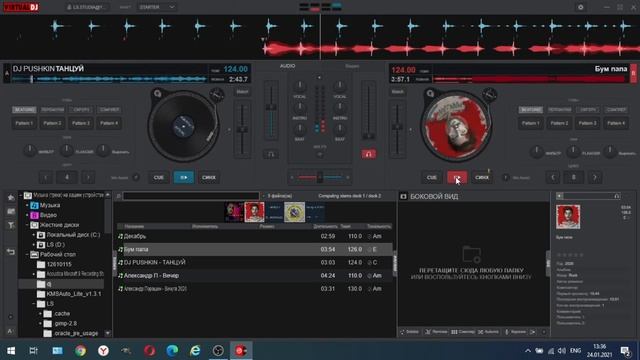Click right deck album-art platter
The width and height of the screenshot is (640, 360).
(456, 126)
